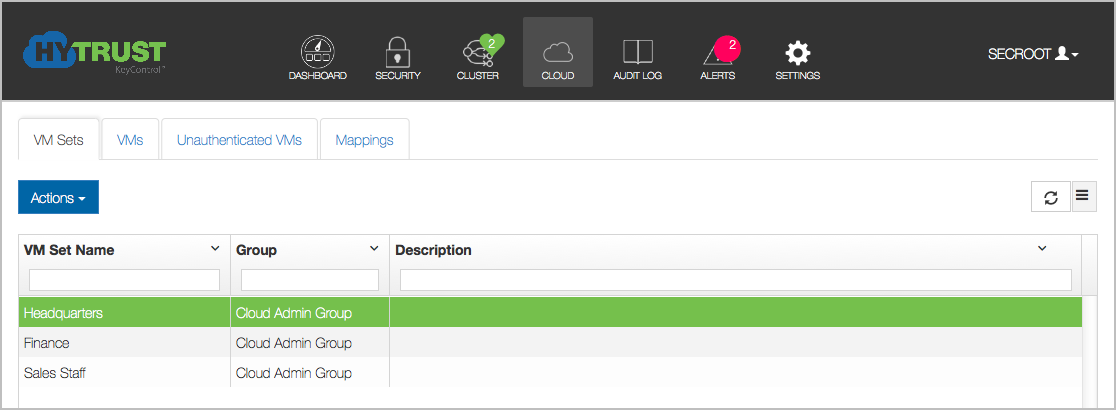Open the table columns menu icon
1116x410 pixels.
point(1082,196)
